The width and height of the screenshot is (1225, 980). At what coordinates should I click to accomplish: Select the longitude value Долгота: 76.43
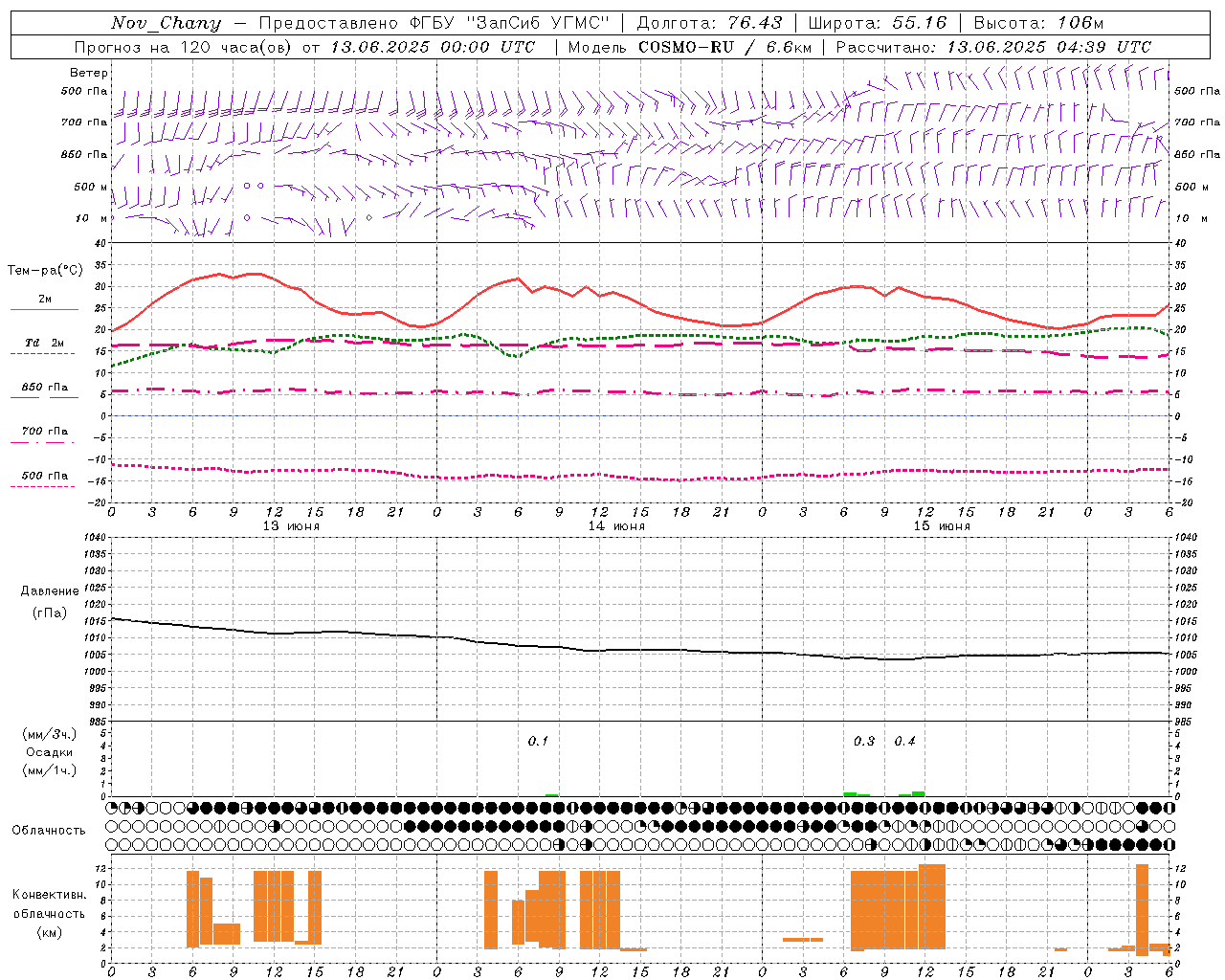[709, 23]
